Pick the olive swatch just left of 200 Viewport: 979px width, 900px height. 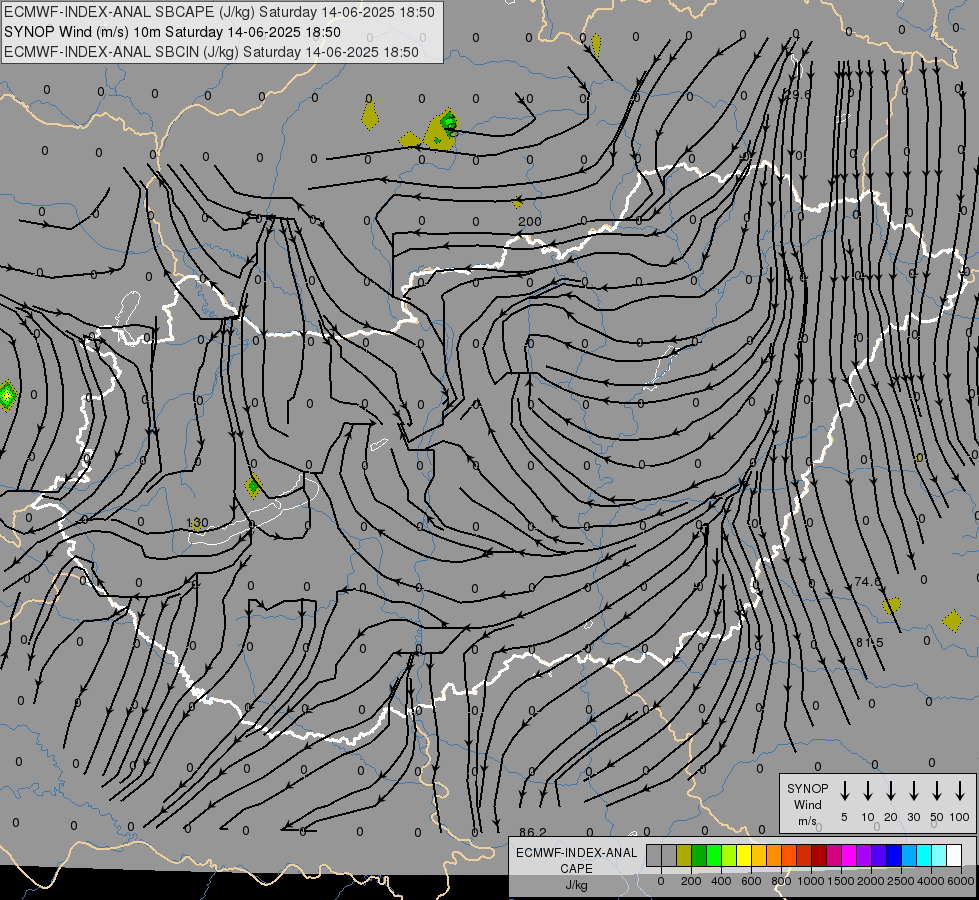[x=684, y=855]
